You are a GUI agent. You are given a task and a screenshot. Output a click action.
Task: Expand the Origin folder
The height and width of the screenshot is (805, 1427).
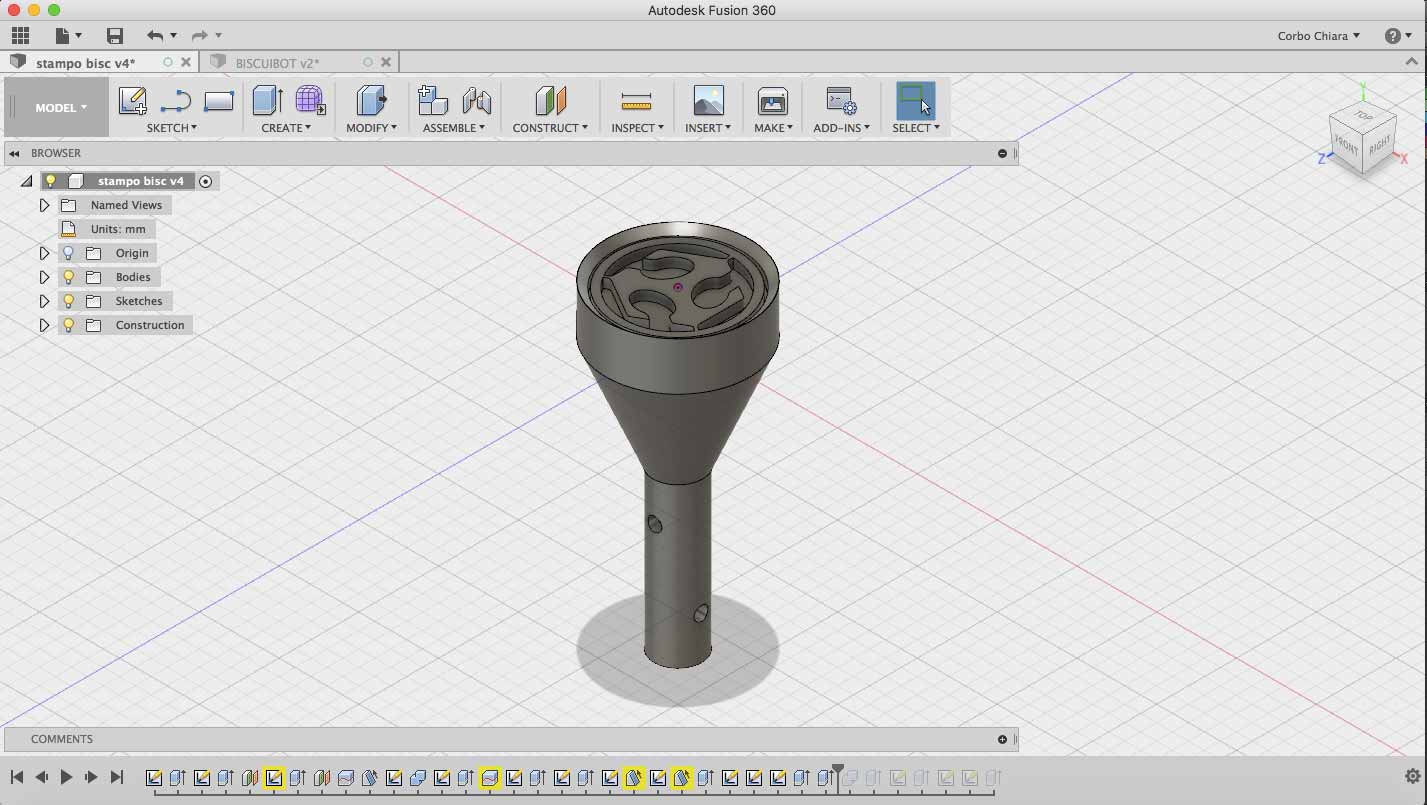44,253
